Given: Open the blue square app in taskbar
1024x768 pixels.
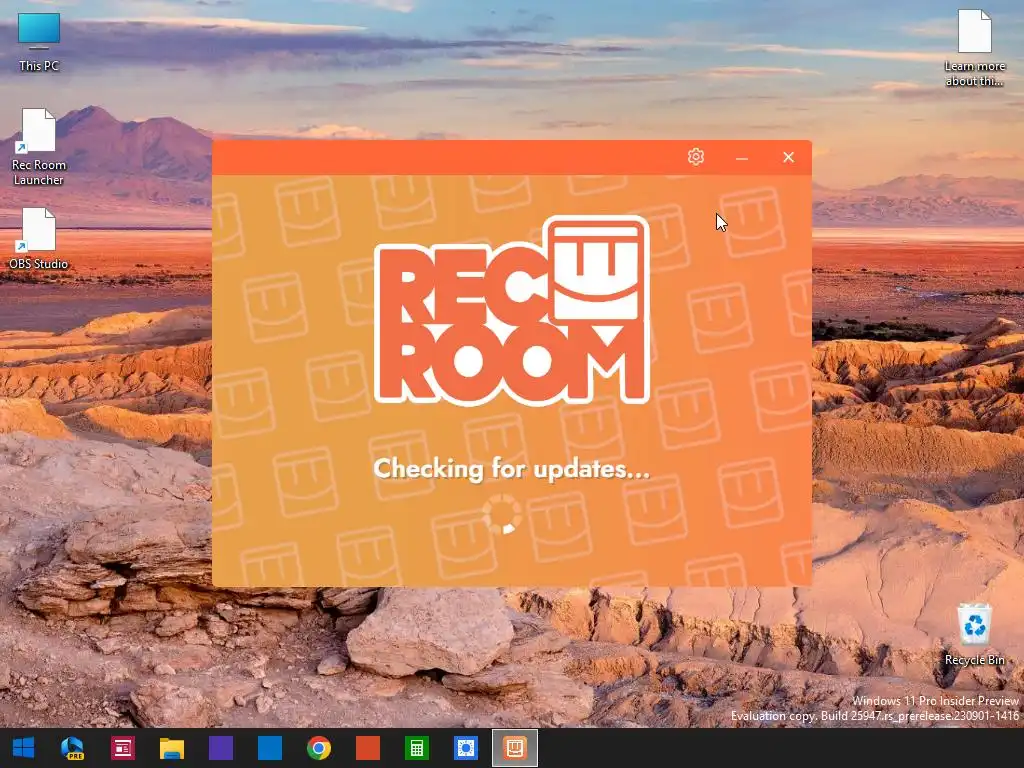Looking at the screenshot, I should tap(270, 748).
